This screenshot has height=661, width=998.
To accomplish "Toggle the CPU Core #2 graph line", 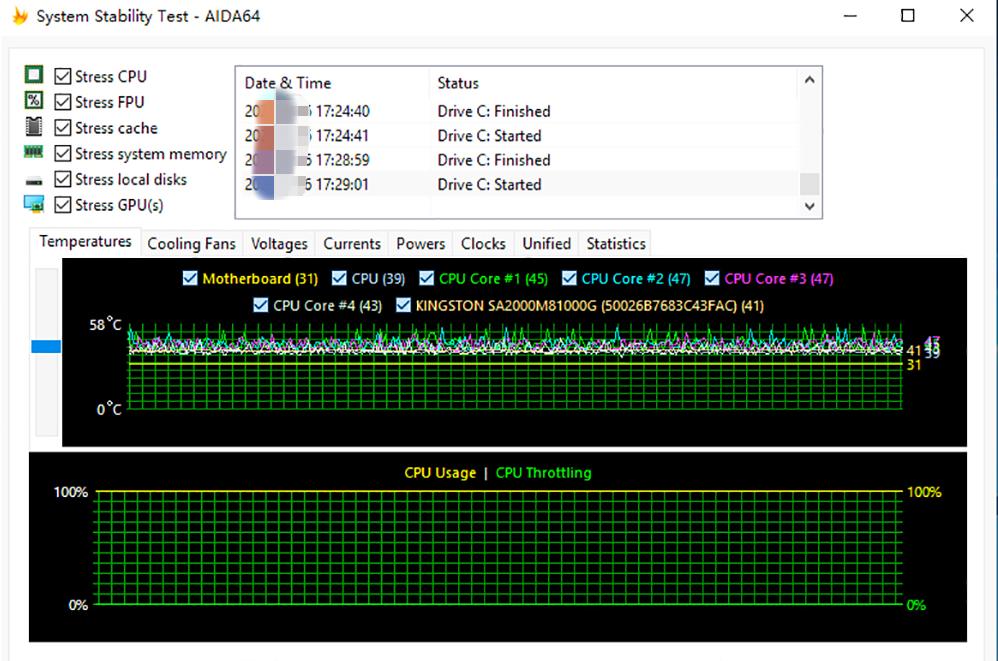I will tap(570, 279).
